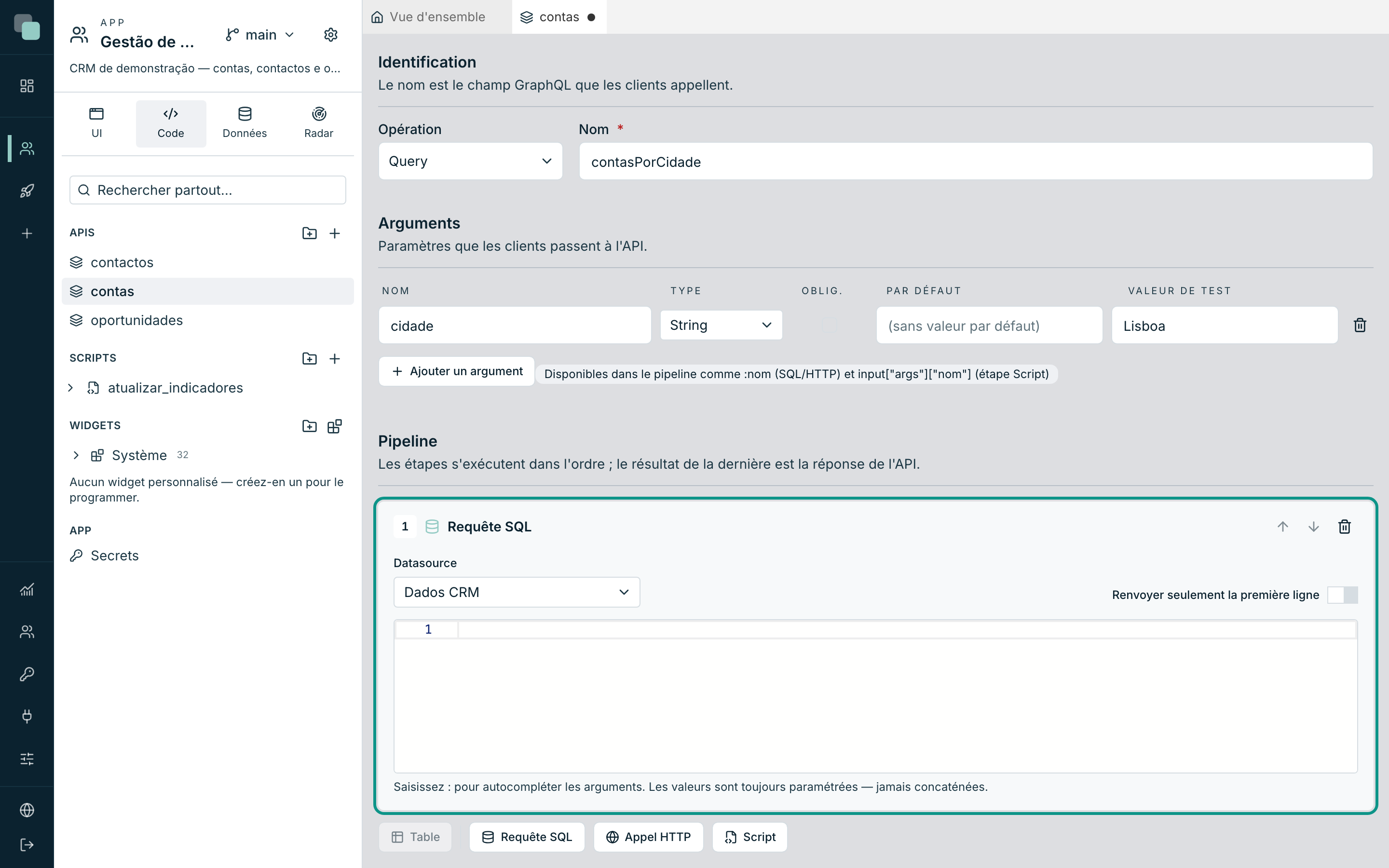The width and height of the screenshot is (1389, 868).
Task: Select the Code section tab
Action: click(170, 123)
